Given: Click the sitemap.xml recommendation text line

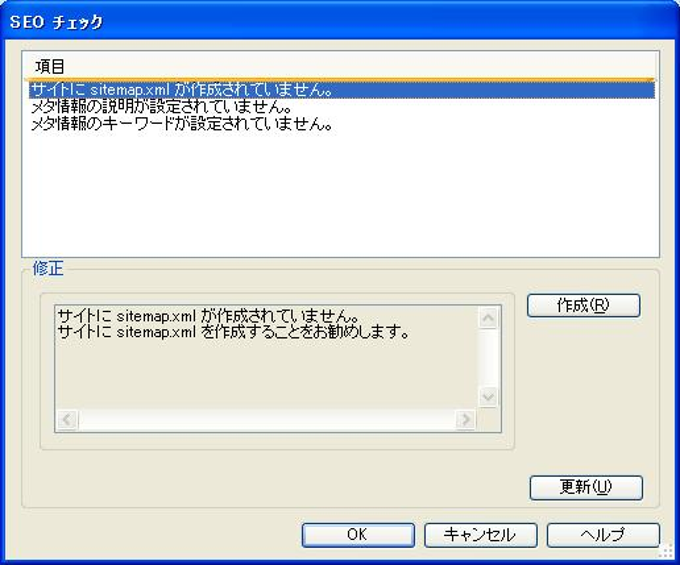Looking at the screenshot, I should [233, 333].
